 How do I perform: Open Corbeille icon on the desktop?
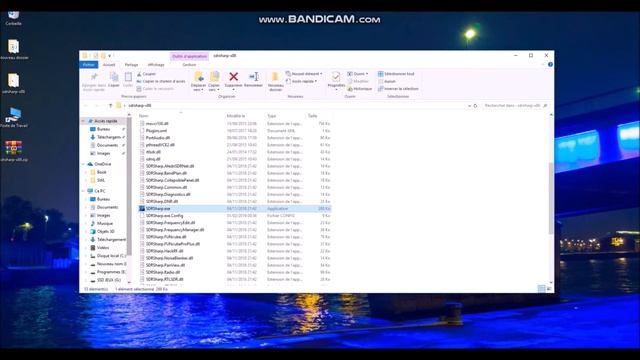coord(13,18)
